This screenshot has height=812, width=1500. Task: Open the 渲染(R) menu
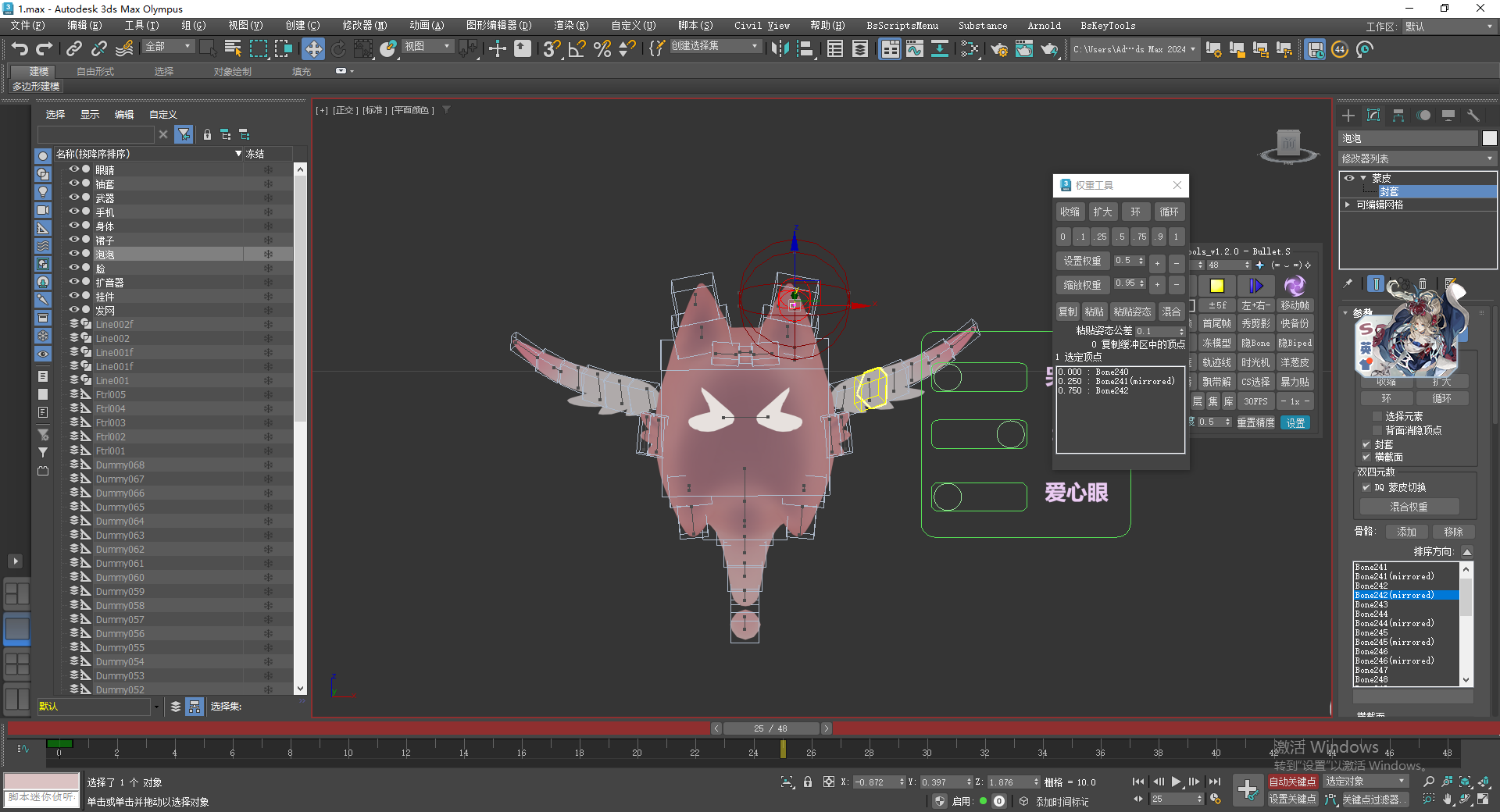pos(571,26)
